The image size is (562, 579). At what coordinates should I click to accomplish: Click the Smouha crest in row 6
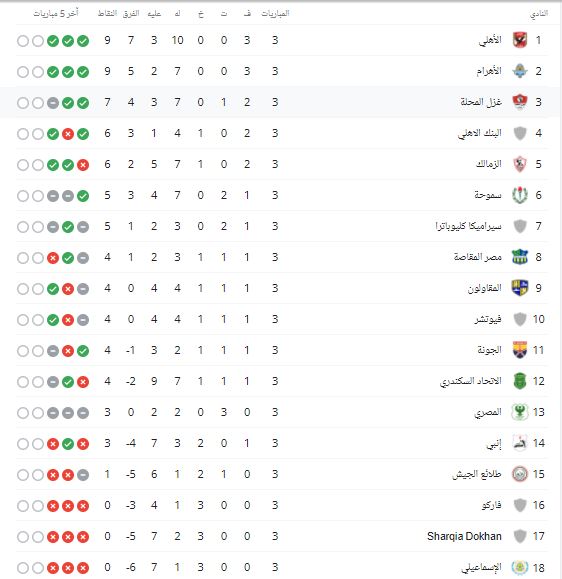coord(520,195)
